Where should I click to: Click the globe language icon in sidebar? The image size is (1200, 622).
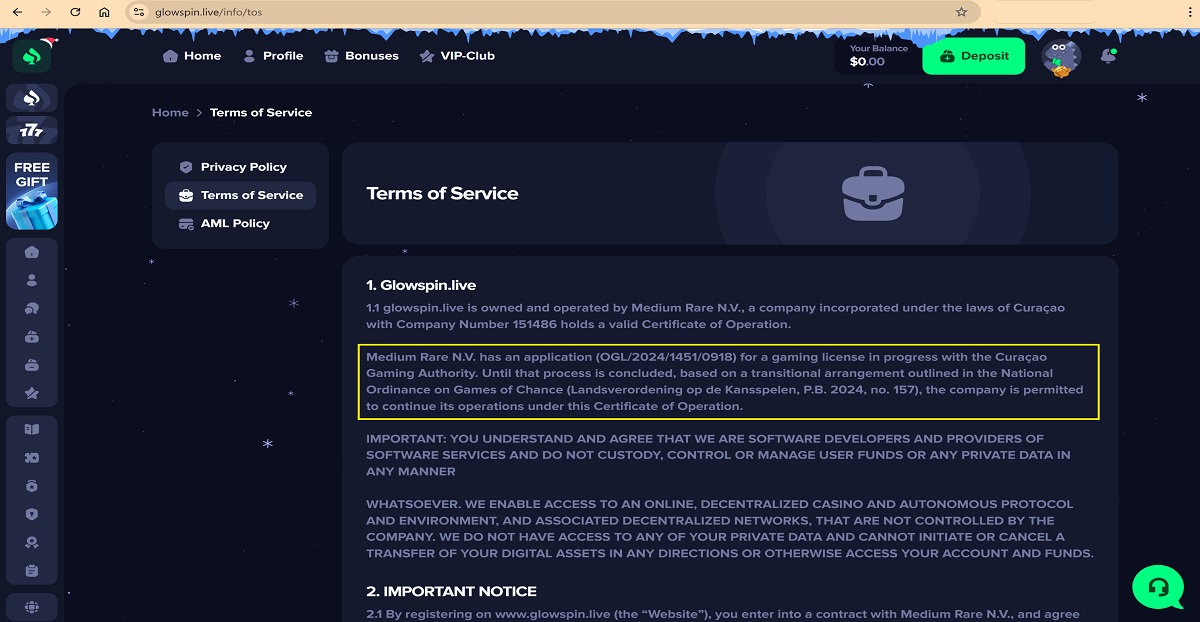[x=32, y=606]
